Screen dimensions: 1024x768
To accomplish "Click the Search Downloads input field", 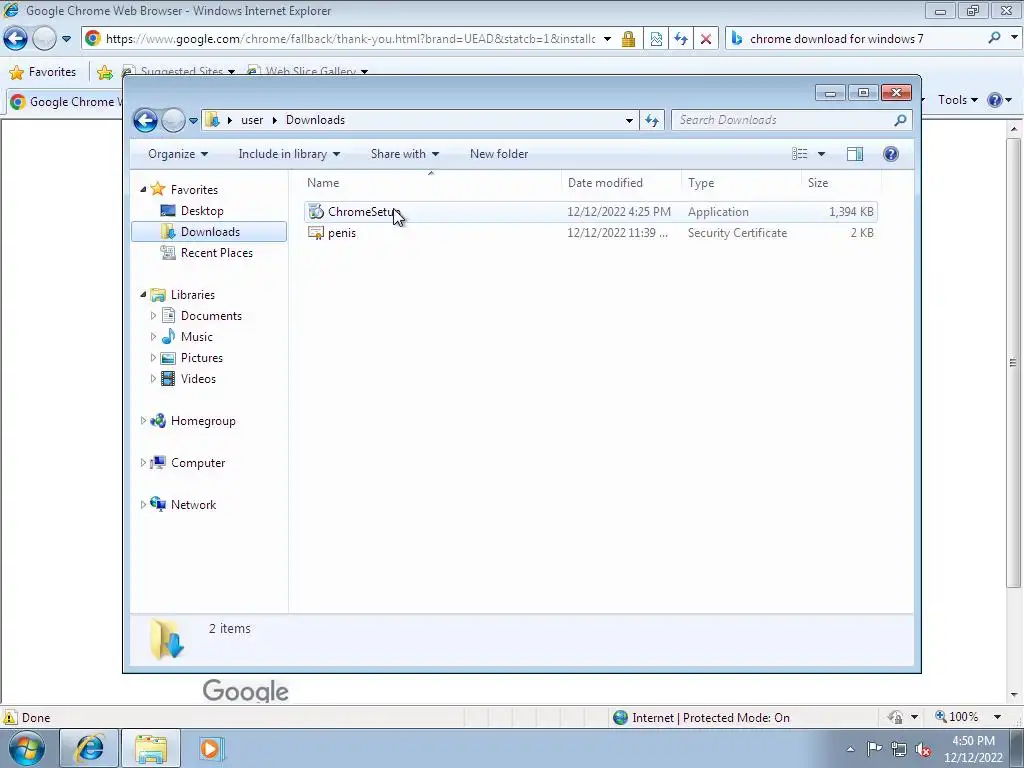I will pos(782,120).
